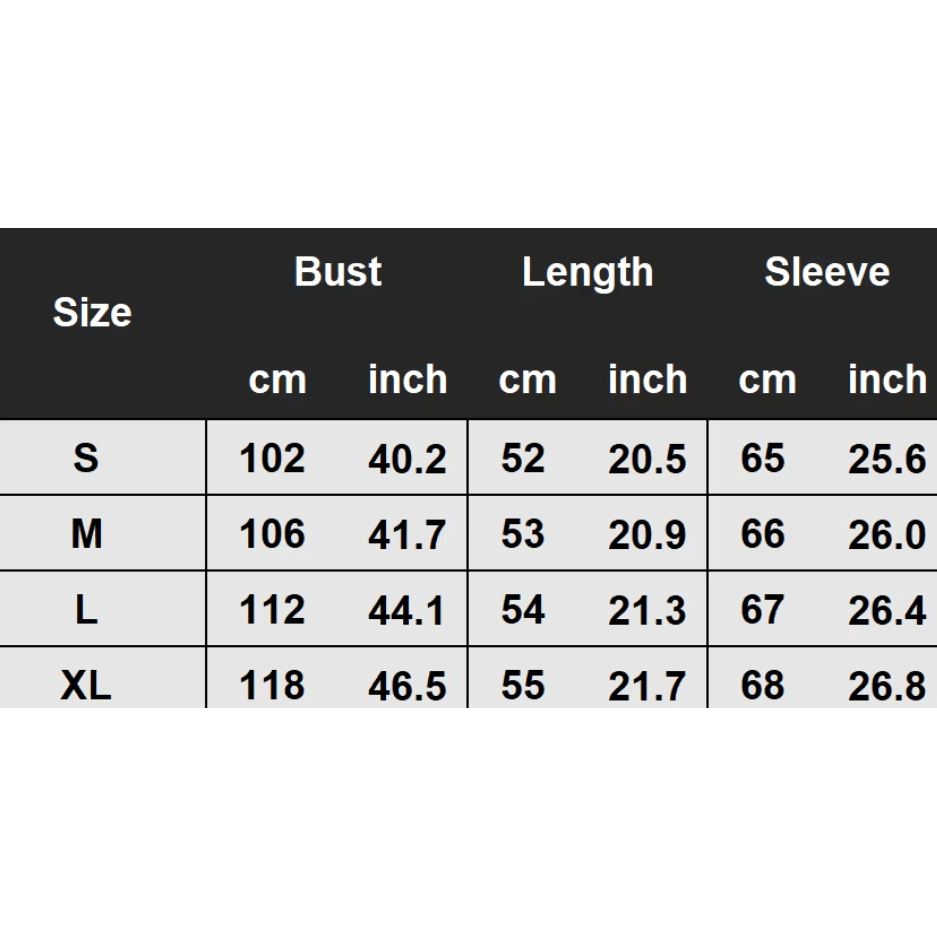Select the S size row label

click(x=87, y=458)
